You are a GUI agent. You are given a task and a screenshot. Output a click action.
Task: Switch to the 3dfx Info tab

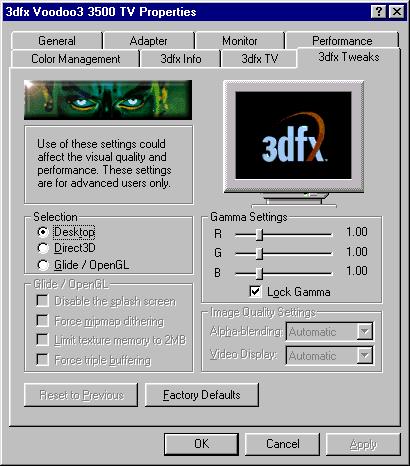[x=181, y=59]
